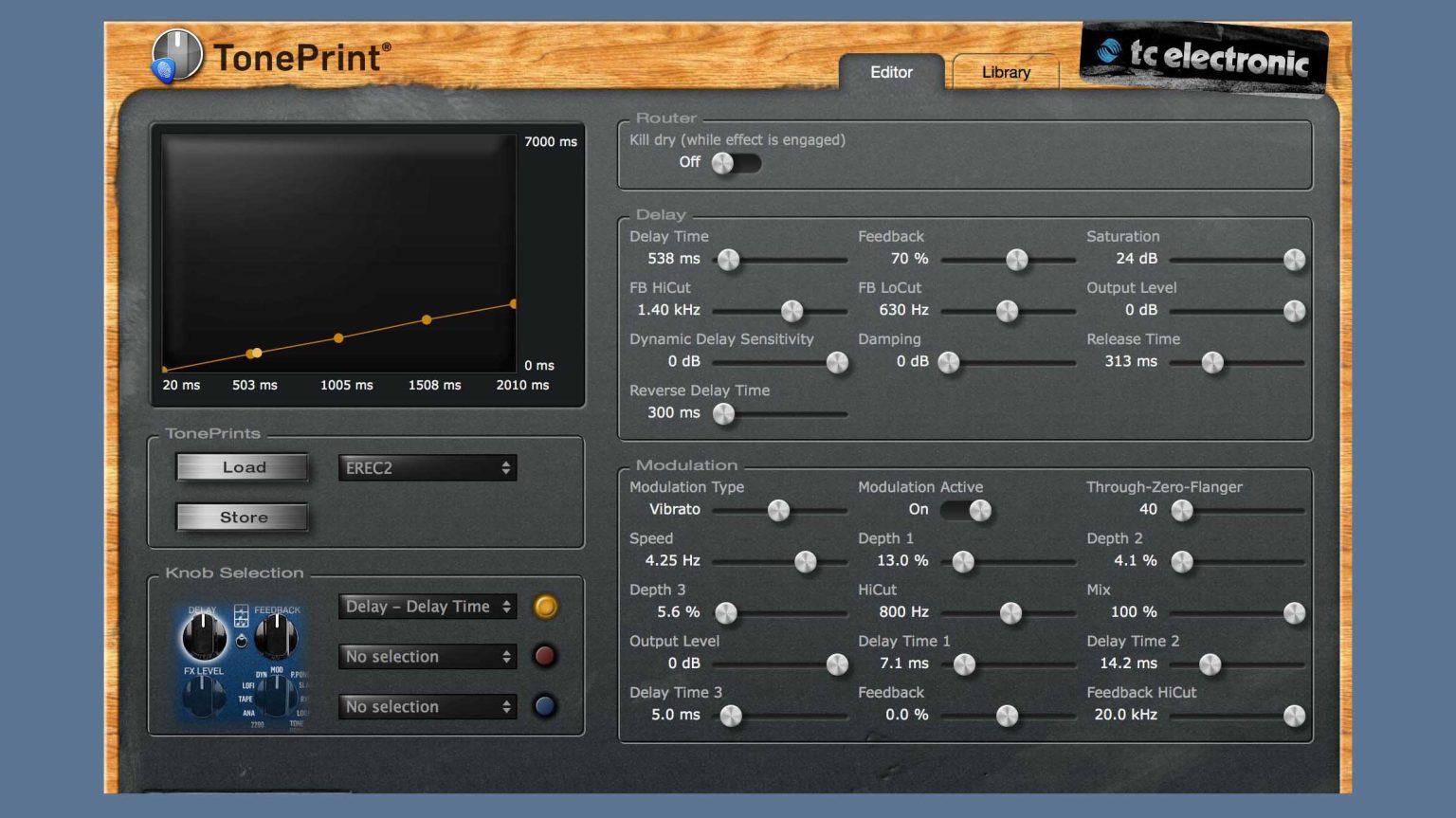Viewport: 1456px width, 818px height.
Task: Switch to the Library tab
Action: point(1005,72)
